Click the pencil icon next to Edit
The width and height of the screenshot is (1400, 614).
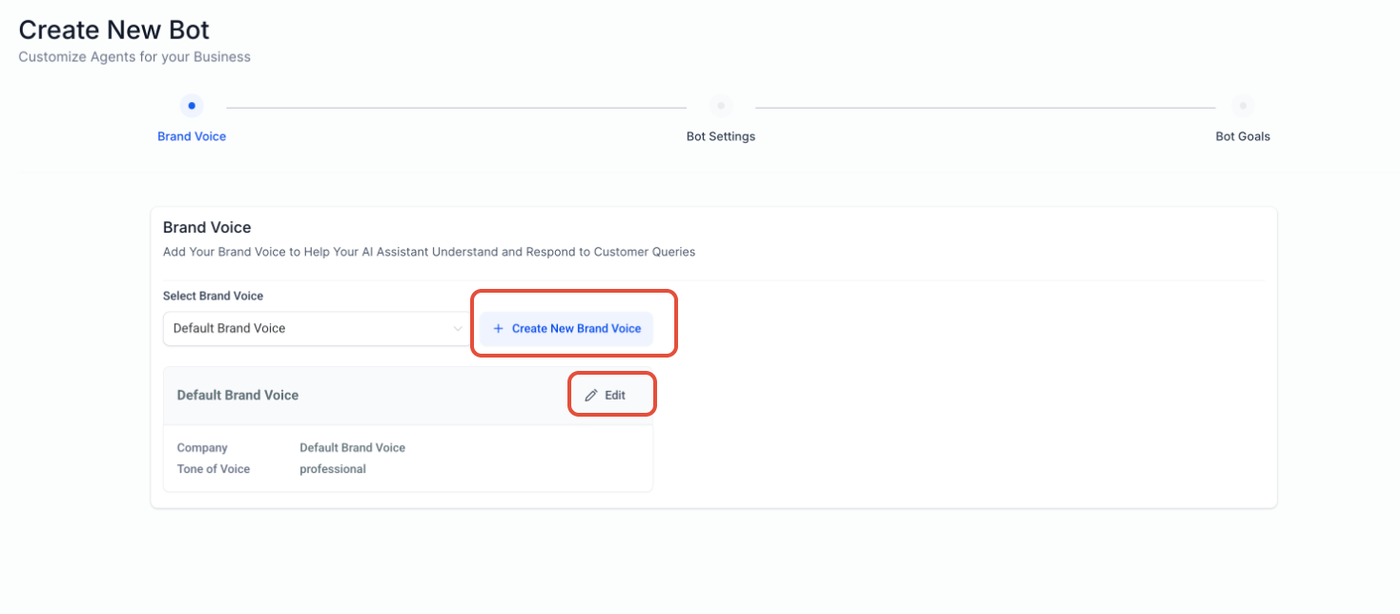(591, 395)
